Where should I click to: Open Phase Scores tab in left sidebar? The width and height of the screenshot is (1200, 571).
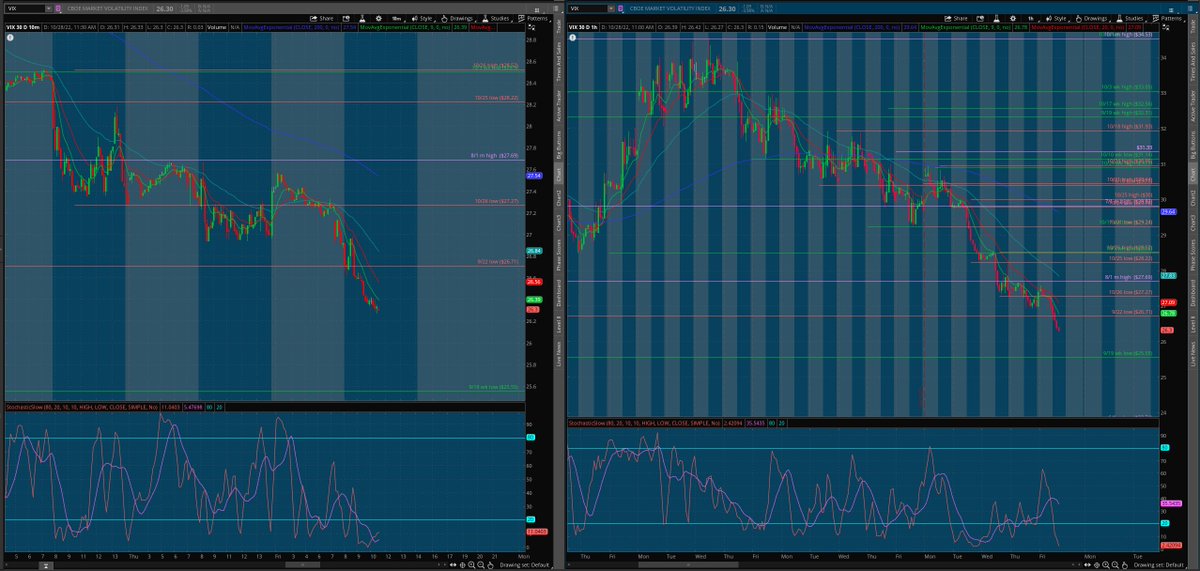point(558,255)
